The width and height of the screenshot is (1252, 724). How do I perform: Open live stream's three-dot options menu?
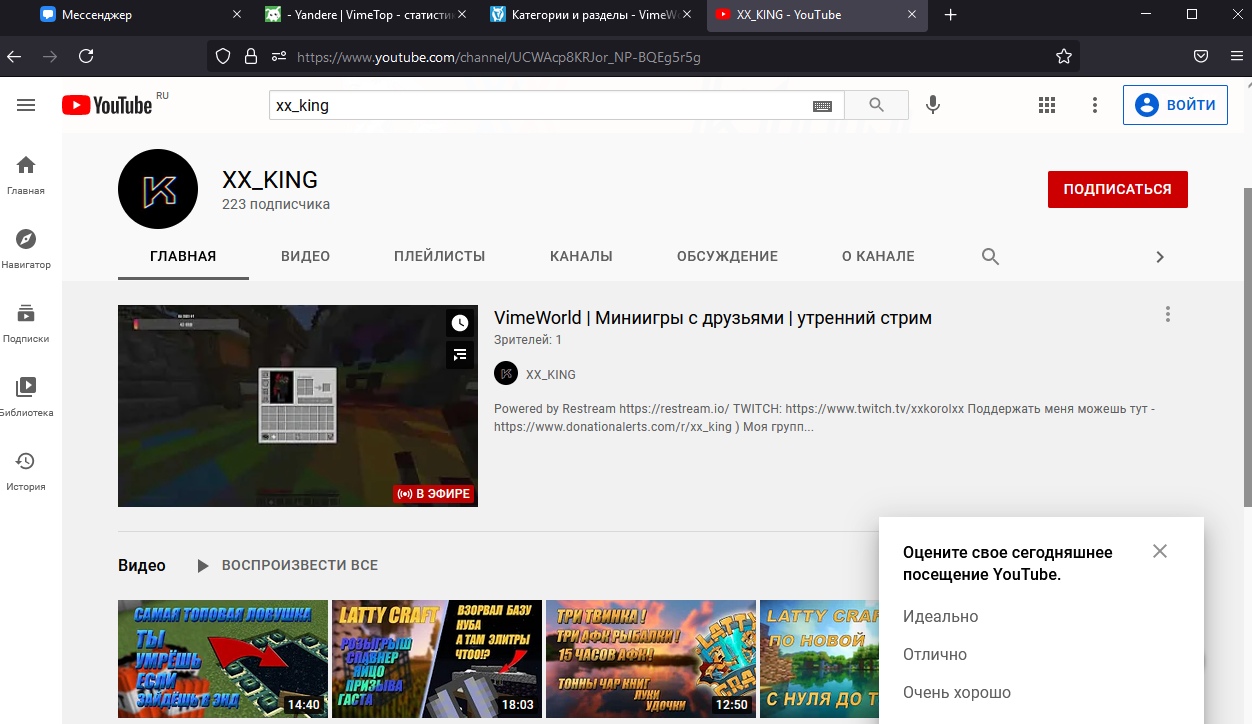point(1167,314)
